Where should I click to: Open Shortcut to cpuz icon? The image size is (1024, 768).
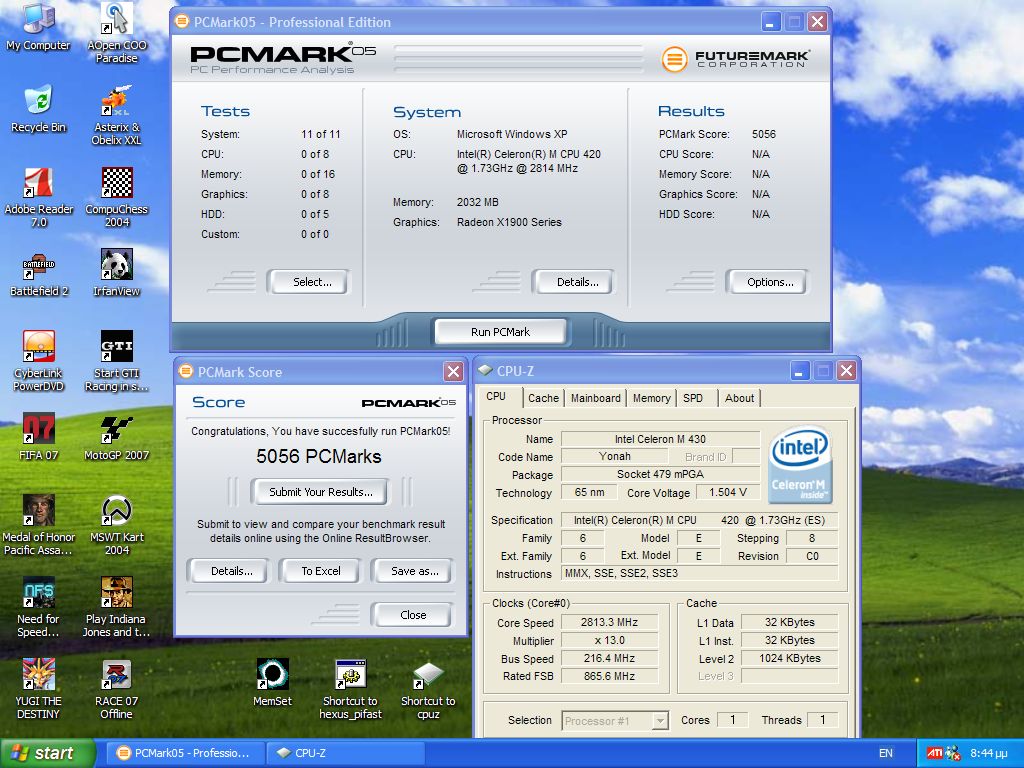coord(428,689)
